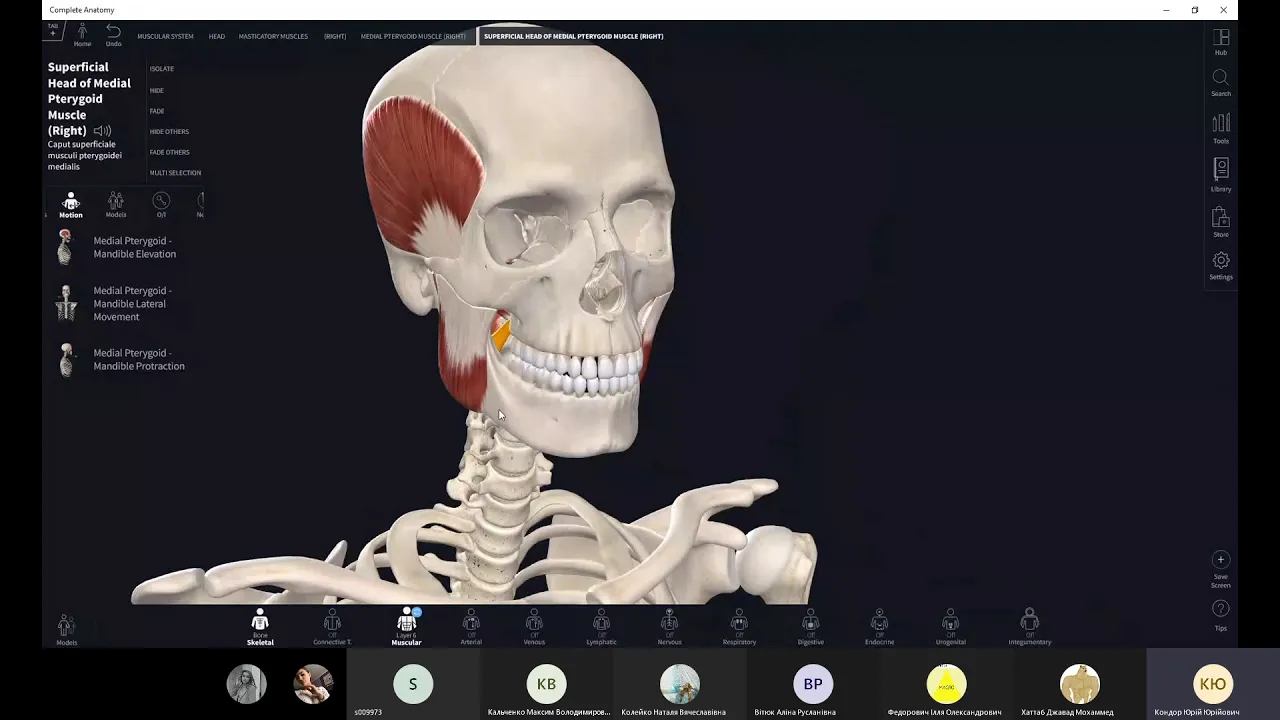
Task: Click the Complete Anatomy window title
Action: [x=82, y=10]
